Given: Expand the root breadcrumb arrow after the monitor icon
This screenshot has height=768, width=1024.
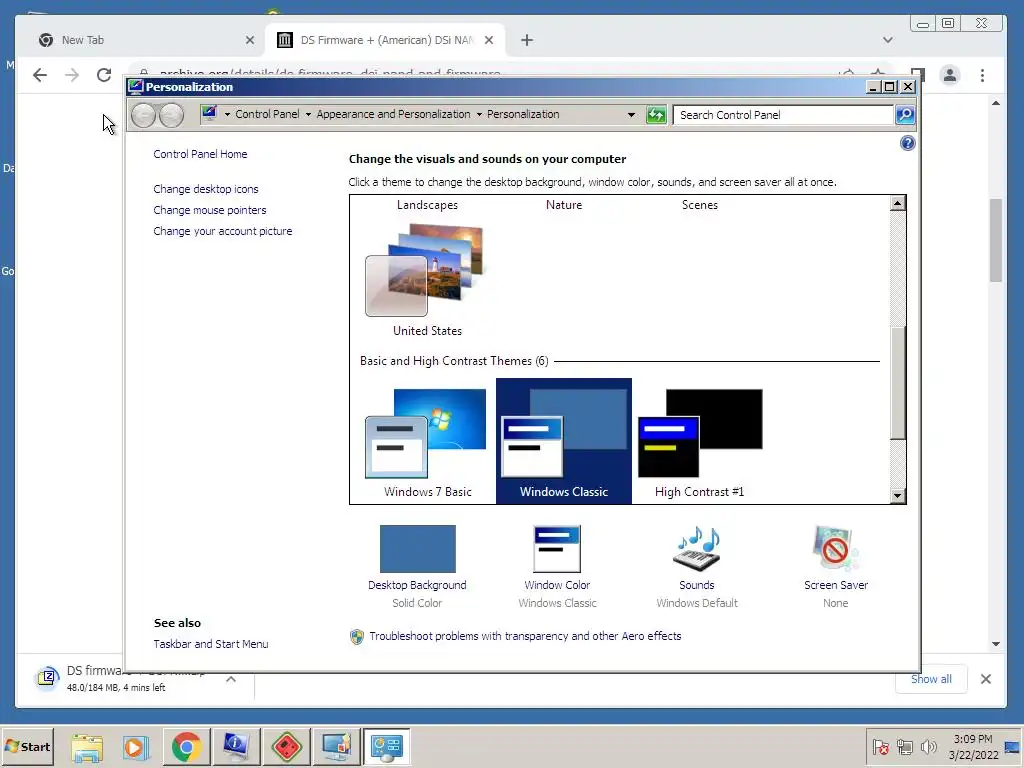Looking at the screenshot, I should tap(227, 114).
